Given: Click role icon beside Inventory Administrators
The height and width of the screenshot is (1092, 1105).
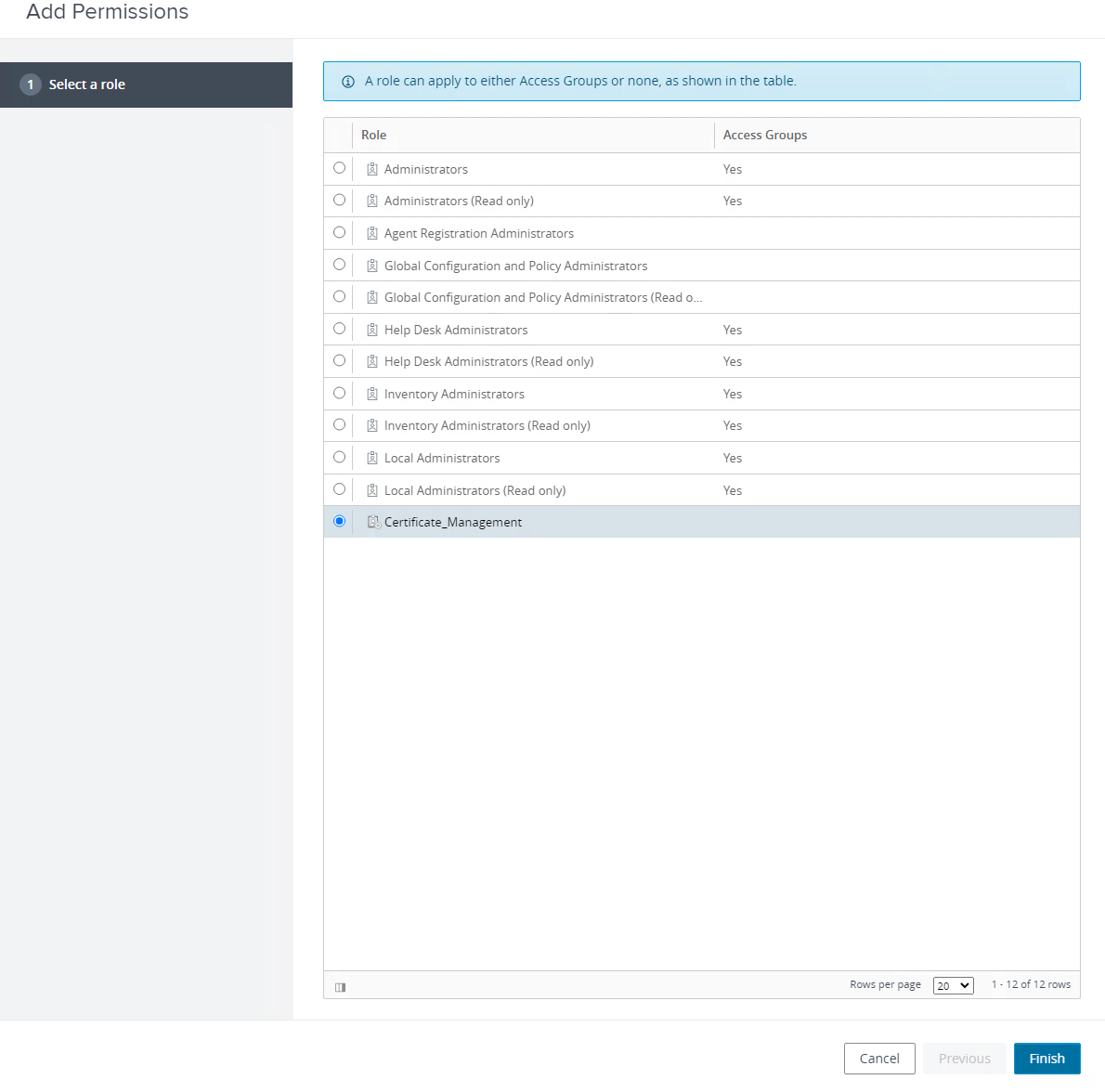Looking at the screenshot, I should click(x=372, y=394).
